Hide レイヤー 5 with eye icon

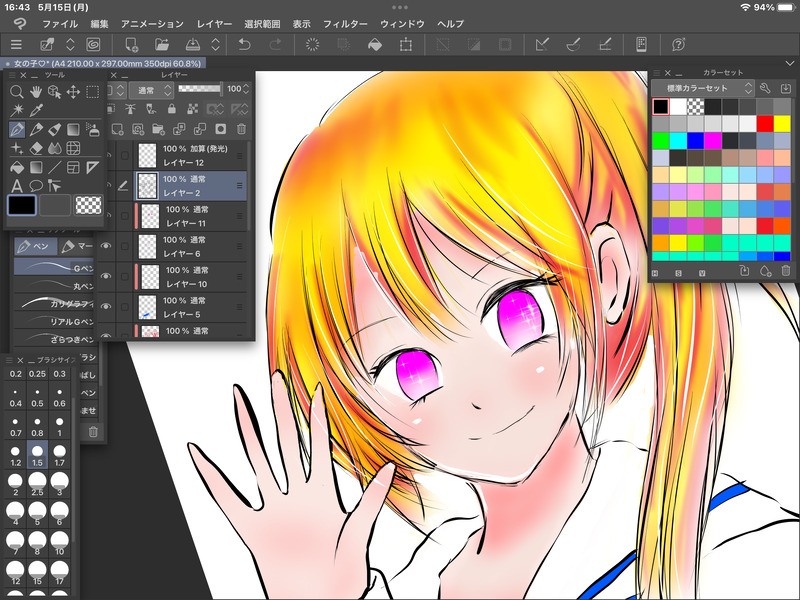(x=106, y=307)
